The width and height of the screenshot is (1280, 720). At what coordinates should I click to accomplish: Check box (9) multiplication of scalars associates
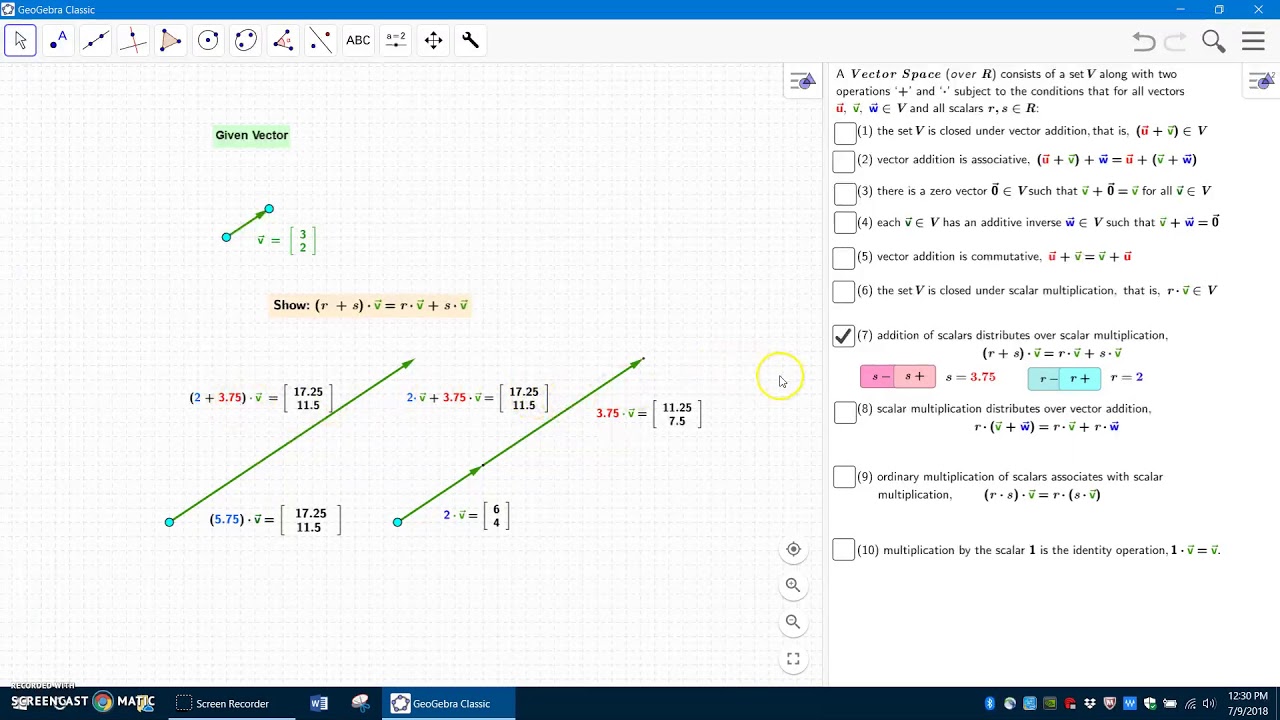click(x=844, y=478)
